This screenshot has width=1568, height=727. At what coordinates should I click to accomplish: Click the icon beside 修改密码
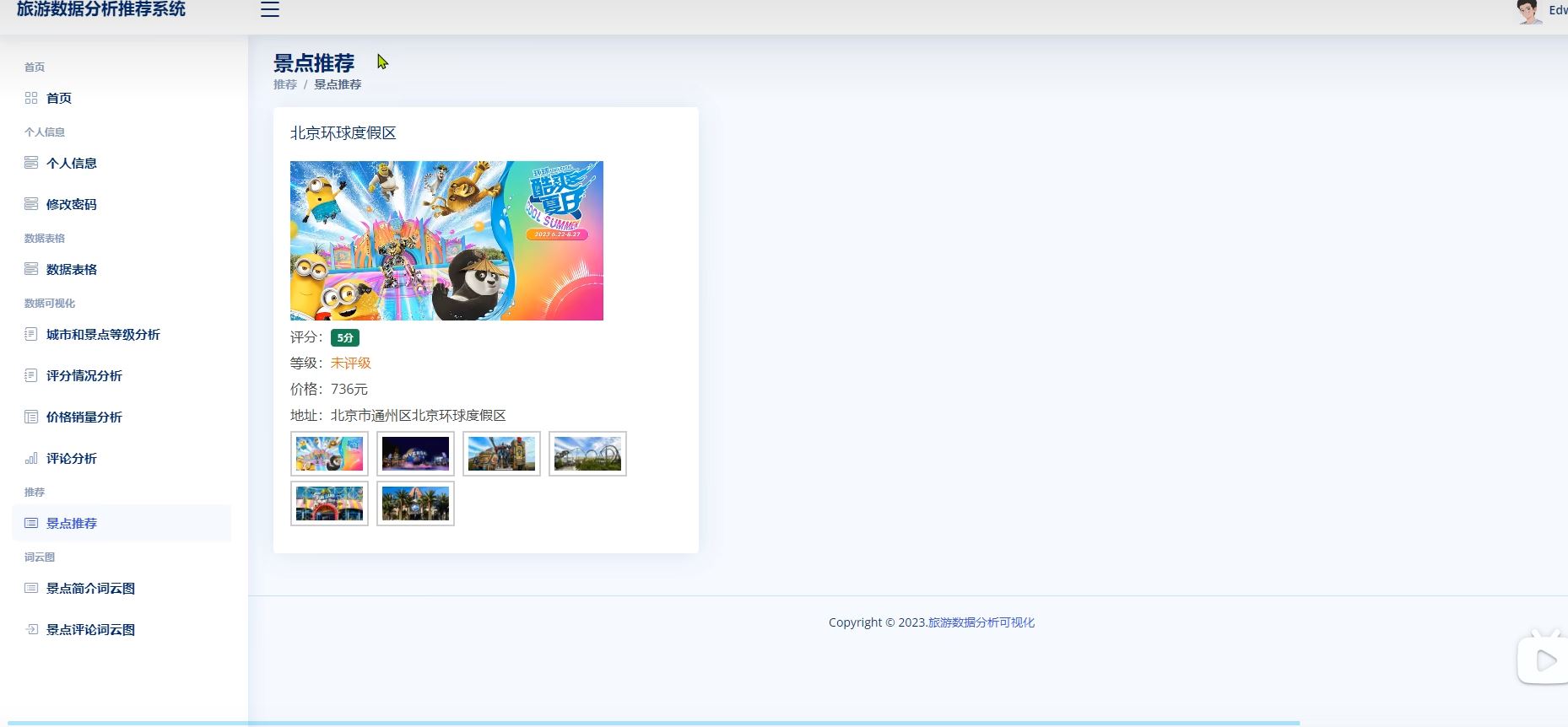coord(31,204)
